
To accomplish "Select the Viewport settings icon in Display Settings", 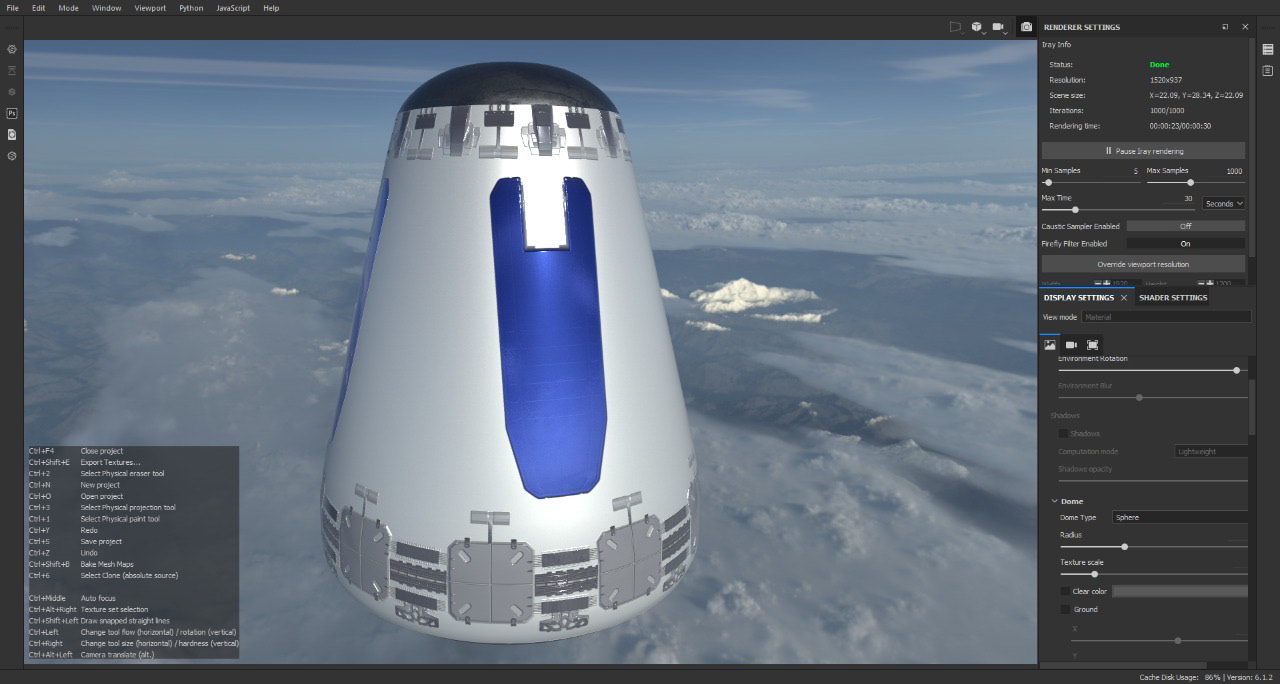I will click(1092, 344).
